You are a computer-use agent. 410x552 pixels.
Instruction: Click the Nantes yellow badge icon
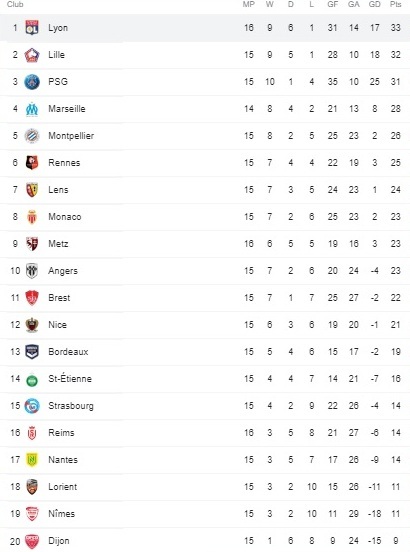tap(32, 460)
